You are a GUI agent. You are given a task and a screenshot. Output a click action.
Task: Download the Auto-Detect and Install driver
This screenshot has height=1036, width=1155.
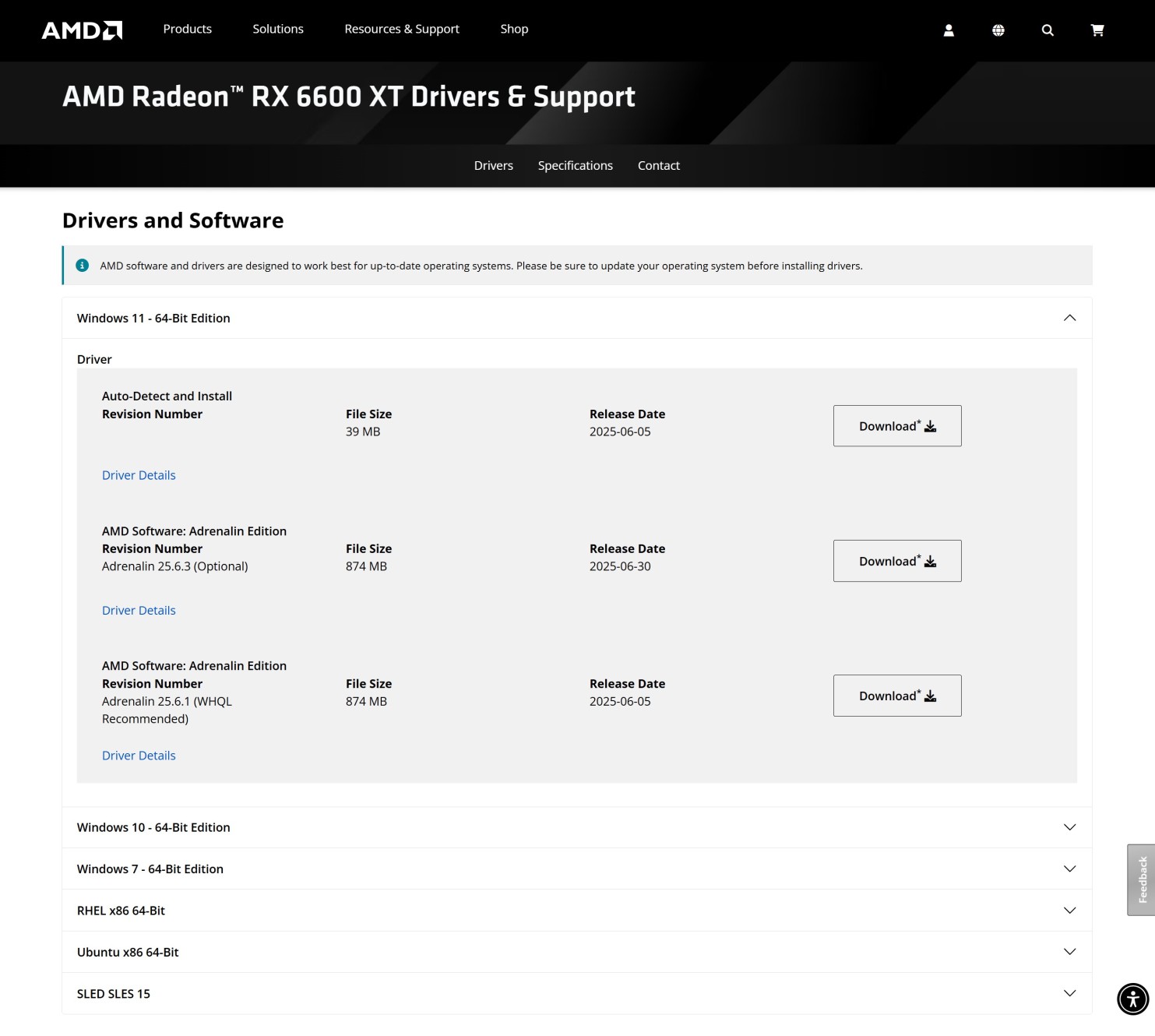pos(897,426)
